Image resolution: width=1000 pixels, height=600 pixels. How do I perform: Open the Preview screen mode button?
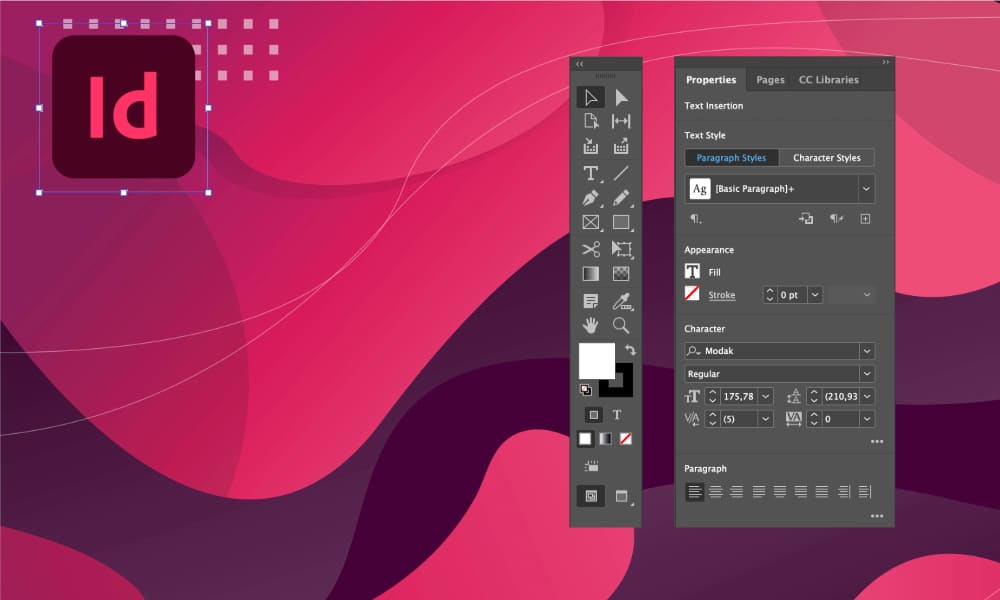[x=622, y=496]
